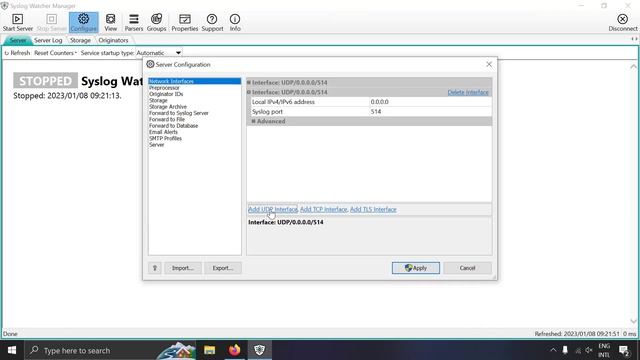Click the help question mark button in the dialog
Image resolution: width=640 pixels, height=360 pixels.
155,268
